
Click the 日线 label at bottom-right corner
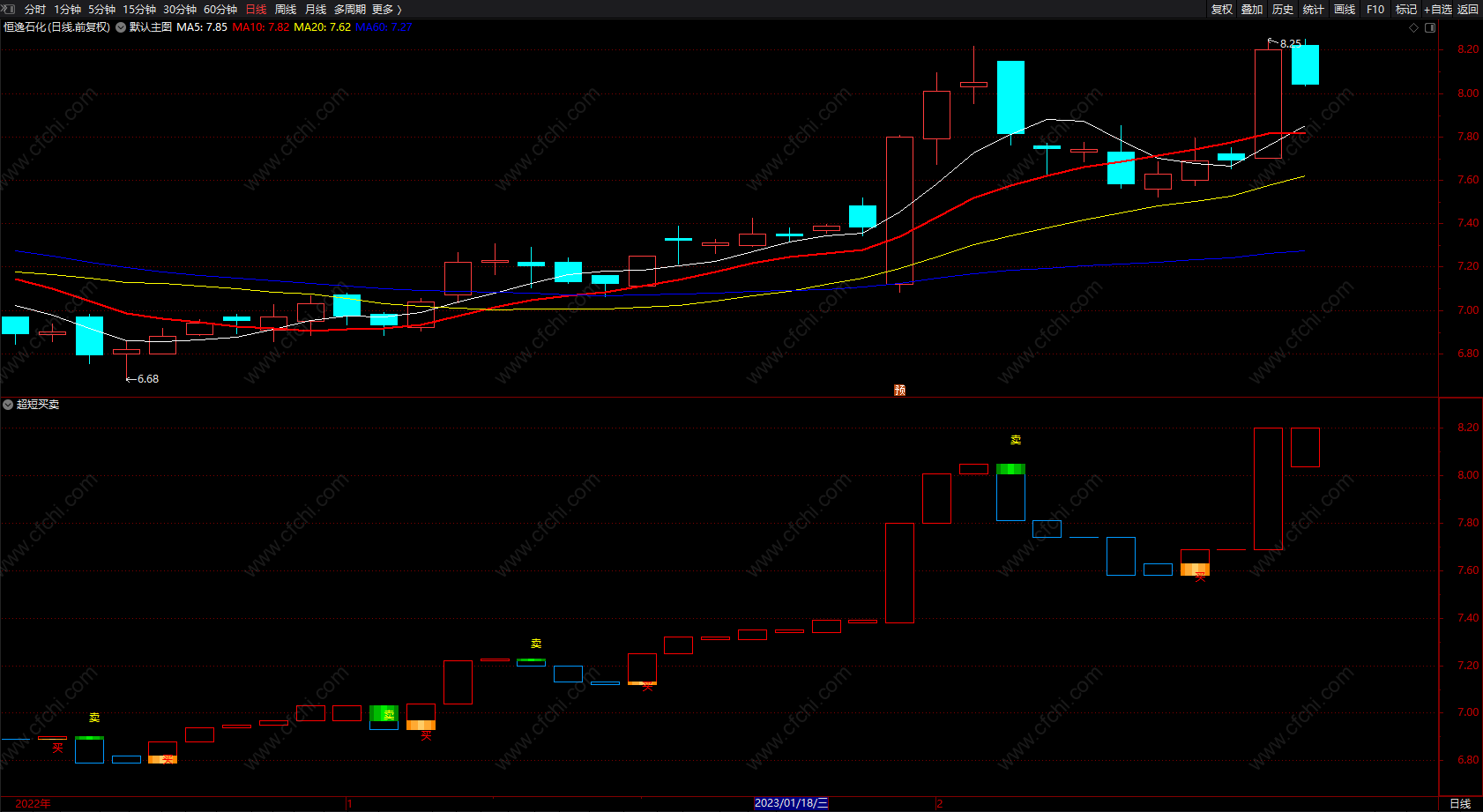[1461, 803]
